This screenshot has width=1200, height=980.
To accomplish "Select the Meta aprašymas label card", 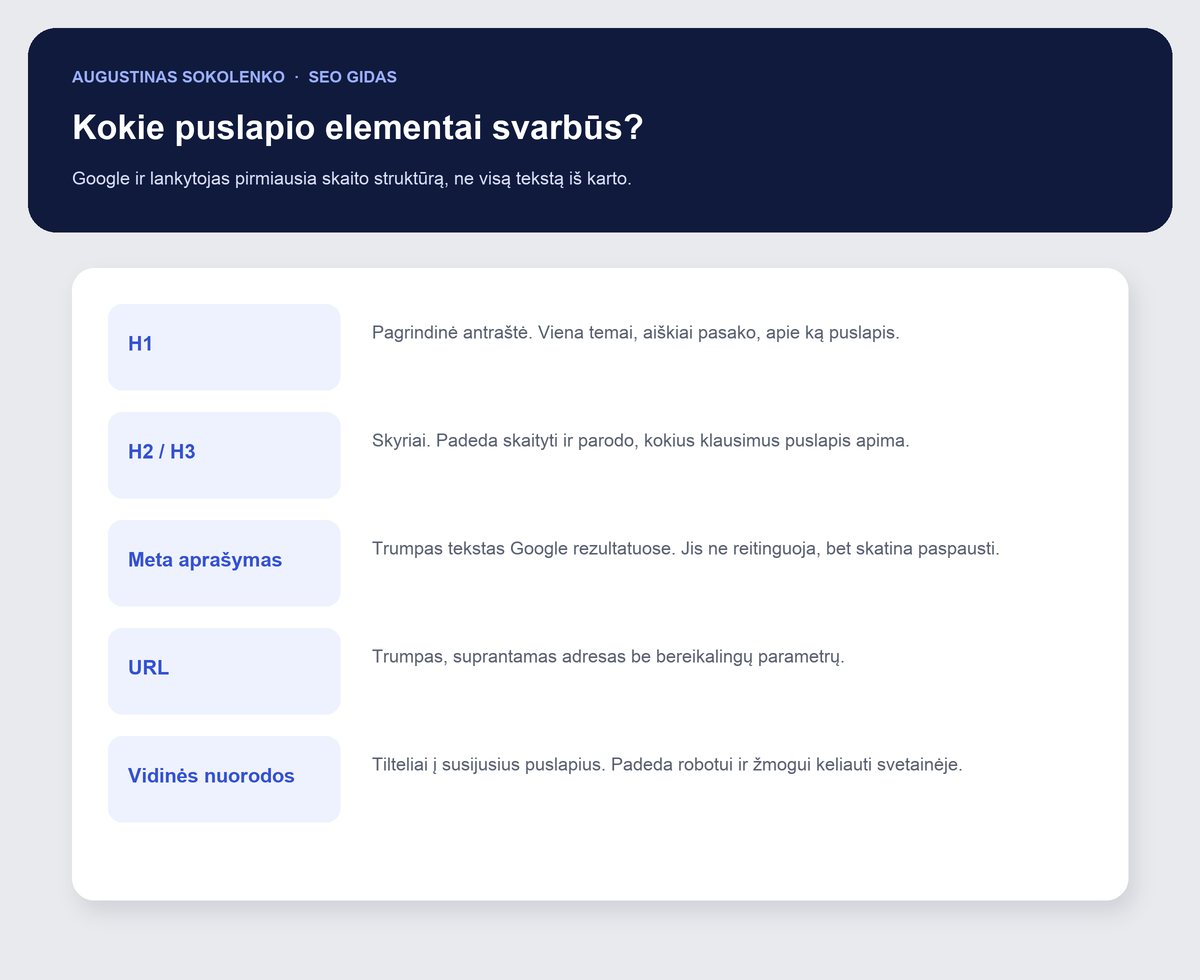I will [x=224, y=563].
